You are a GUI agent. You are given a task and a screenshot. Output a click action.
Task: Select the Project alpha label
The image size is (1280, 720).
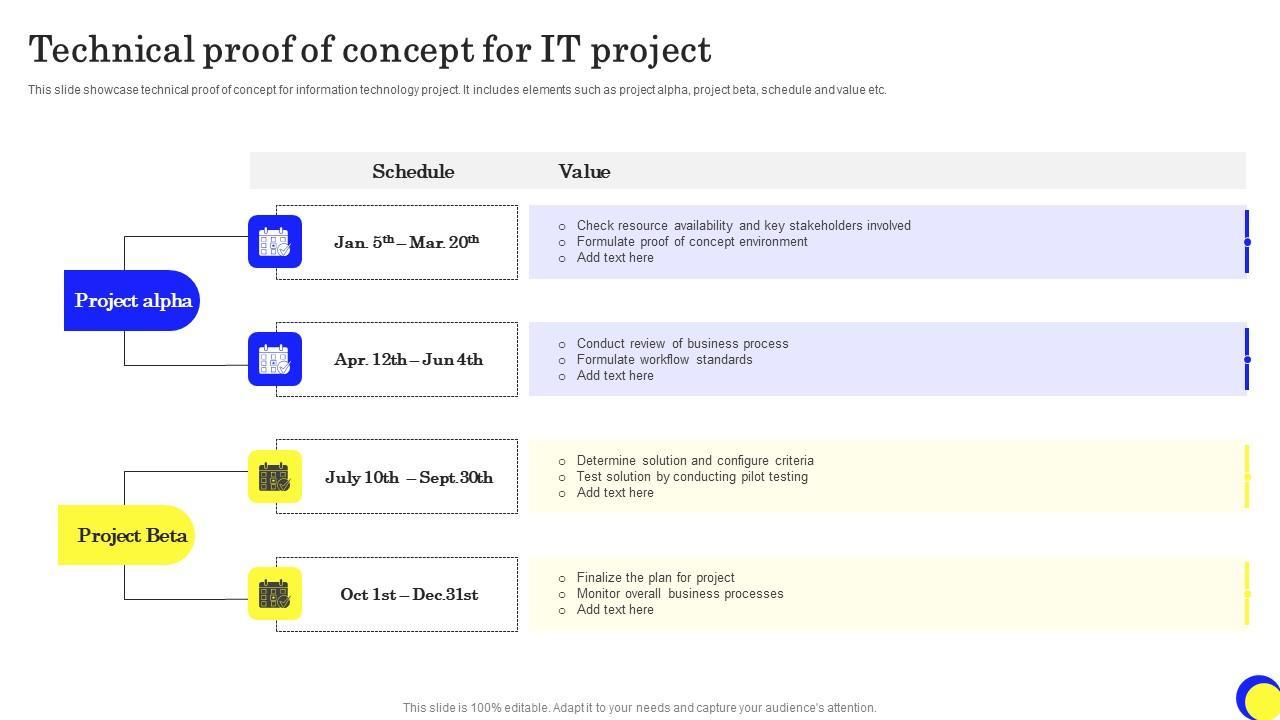tap(133, 301)
